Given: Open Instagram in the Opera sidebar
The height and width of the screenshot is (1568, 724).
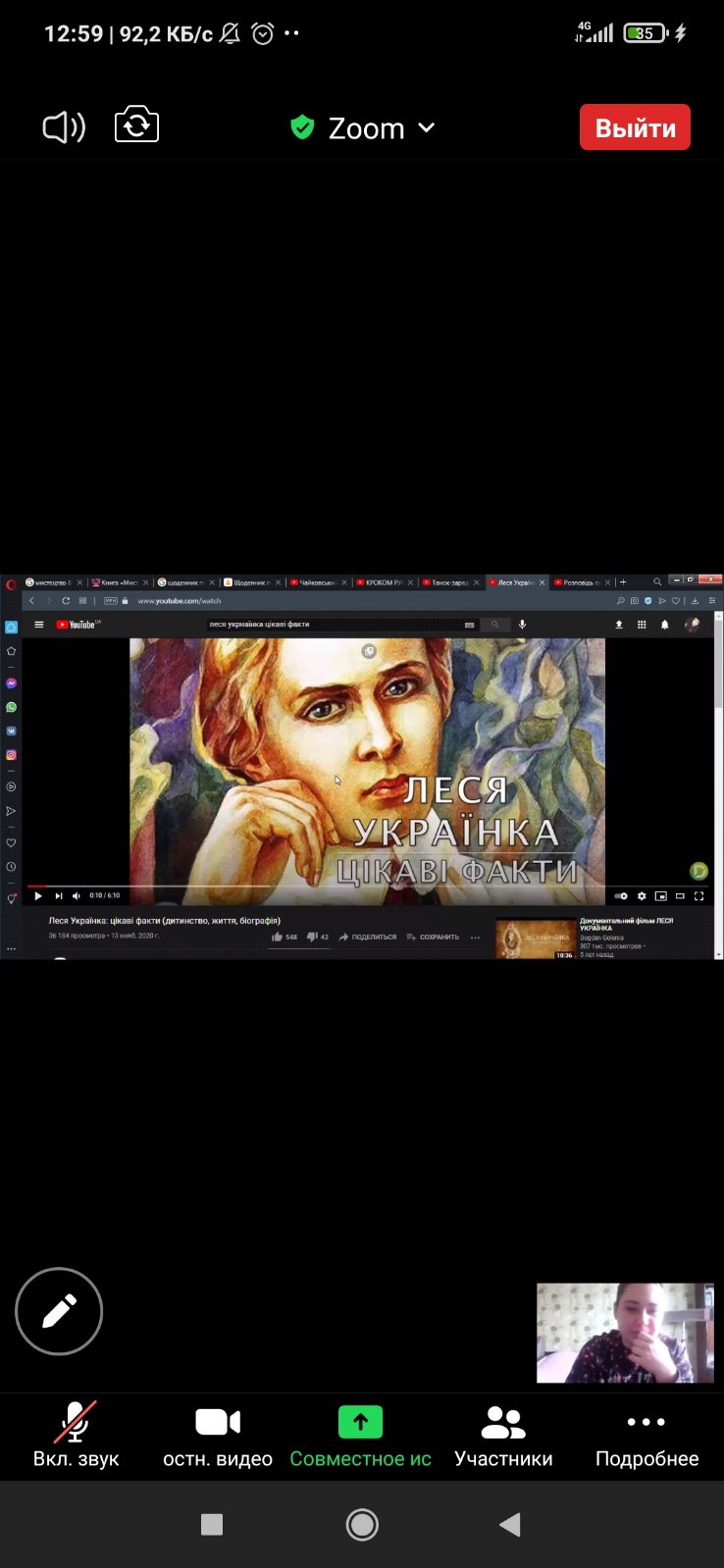Looking at the screenshot, I should click(x=11, y=755).
